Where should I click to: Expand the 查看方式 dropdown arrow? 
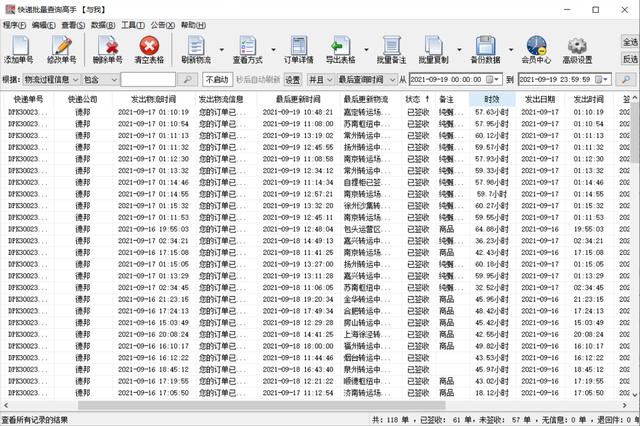[273, 50]
